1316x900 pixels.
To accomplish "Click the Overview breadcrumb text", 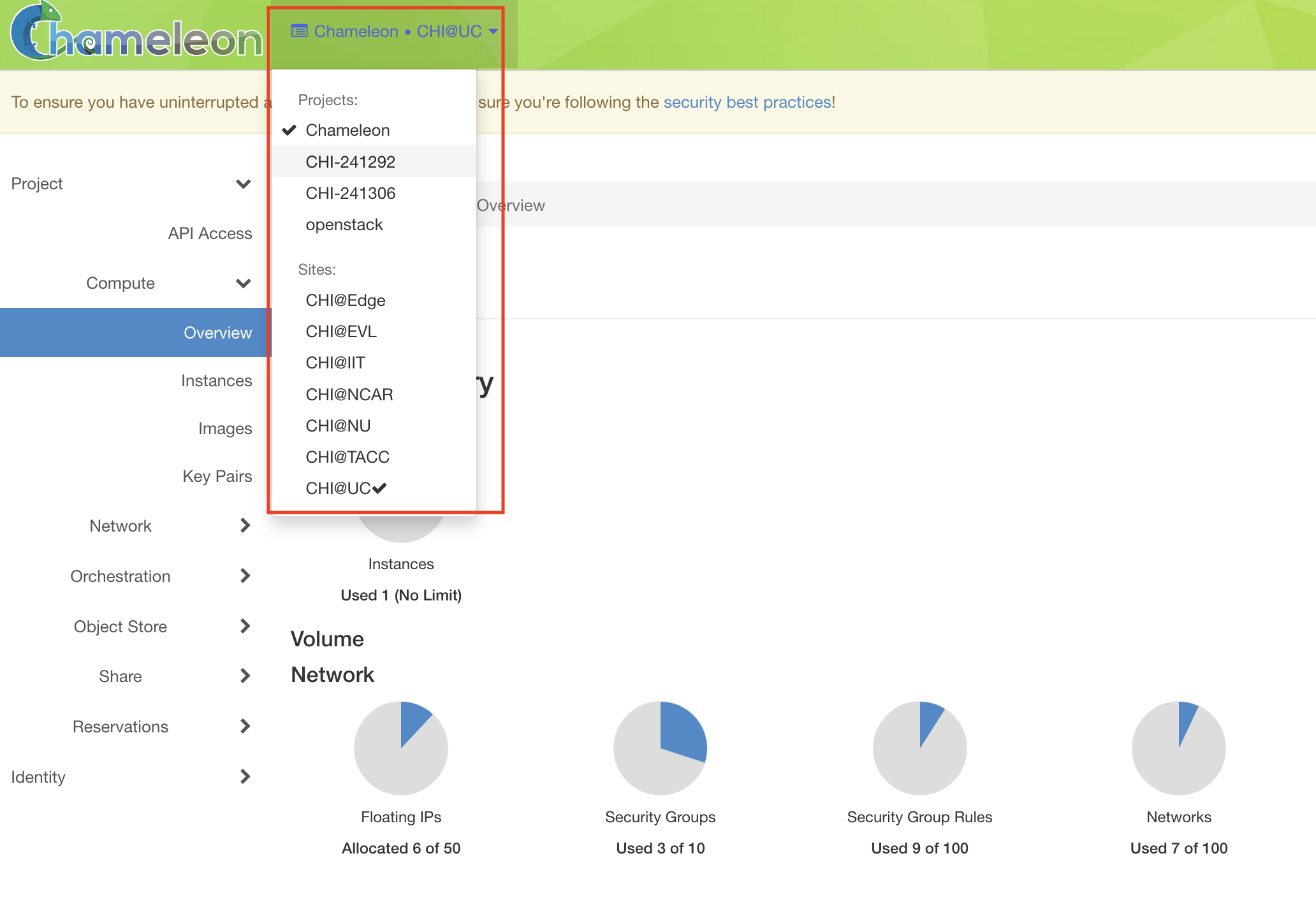I will pos(511,205).
